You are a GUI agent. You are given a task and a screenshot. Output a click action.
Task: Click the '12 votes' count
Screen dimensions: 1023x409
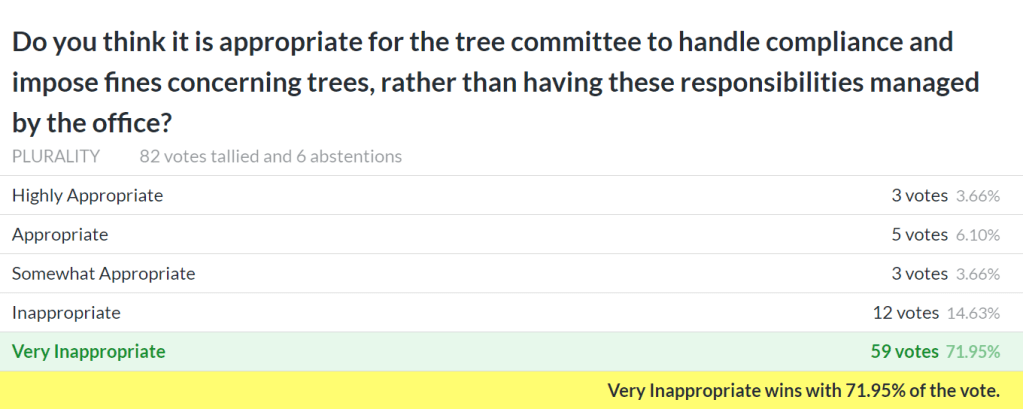pos(906,313)
